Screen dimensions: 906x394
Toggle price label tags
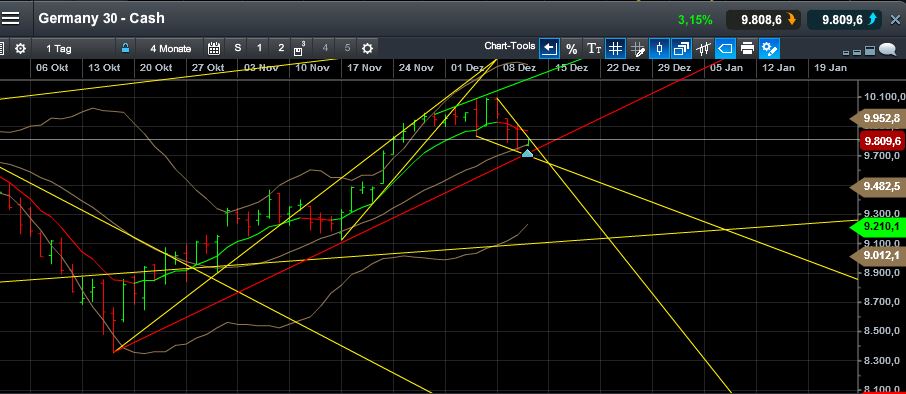point(725,49)
